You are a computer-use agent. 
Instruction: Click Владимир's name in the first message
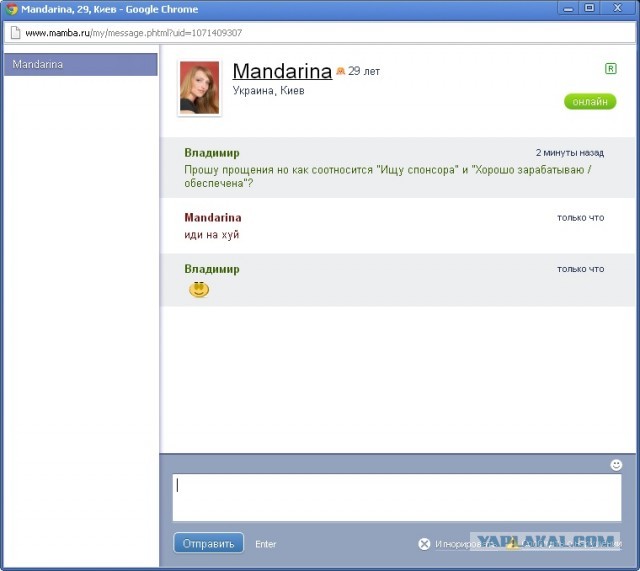pyautogui.click(x=212, y=153)
